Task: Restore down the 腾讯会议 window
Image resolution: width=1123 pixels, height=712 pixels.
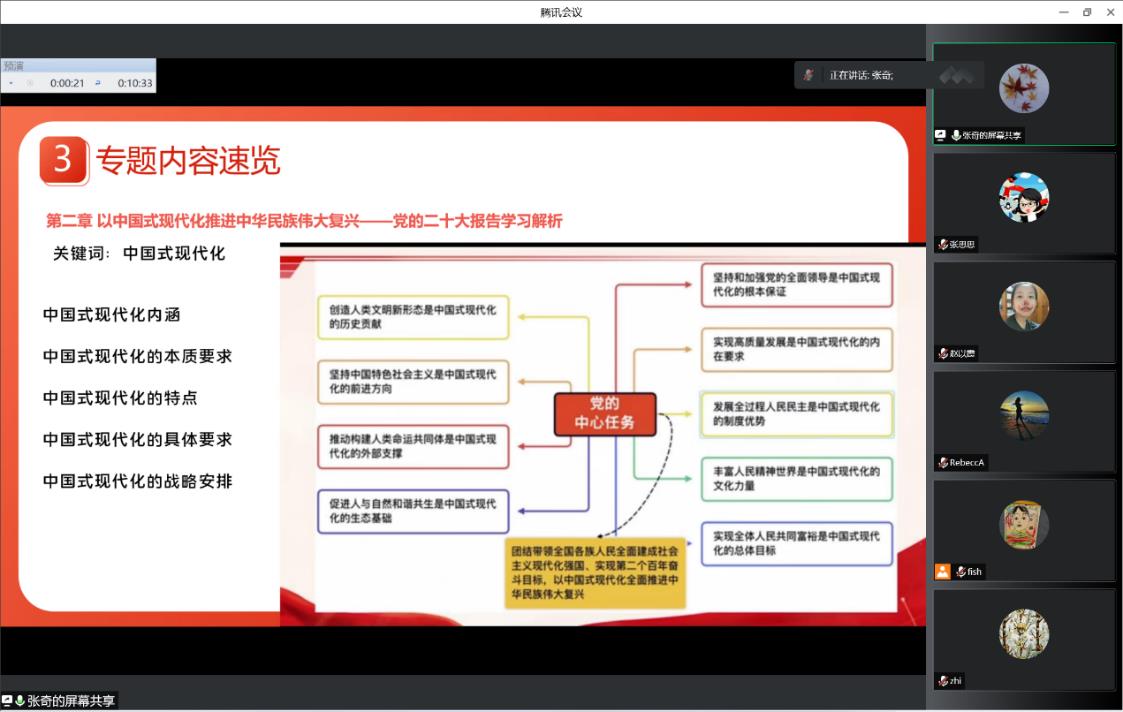Action: click(1087, 12)
